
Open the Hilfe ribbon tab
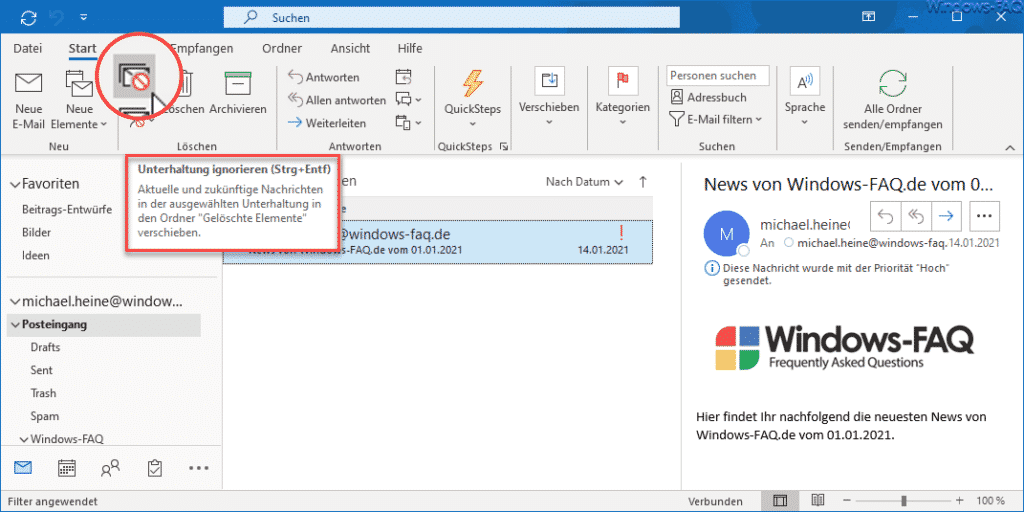pyautogui.click(x=409, y=48)
